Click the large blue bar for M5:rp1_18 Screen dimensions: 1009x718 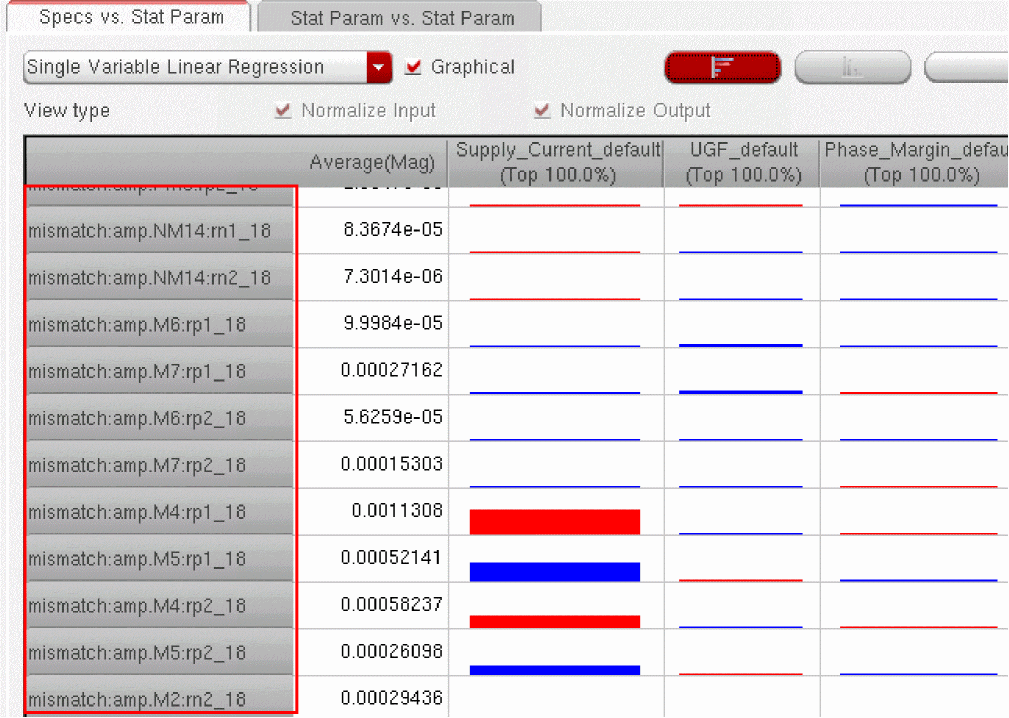554,571
